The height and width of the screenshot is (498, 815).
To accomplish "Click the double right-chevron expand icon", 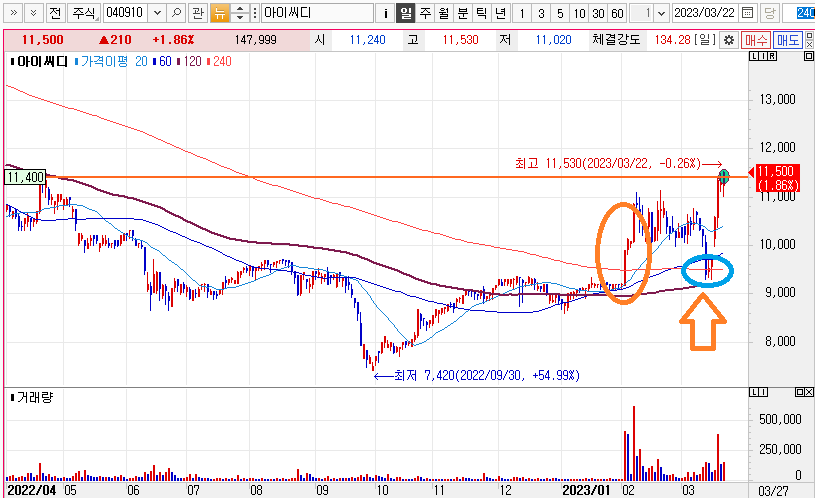I will (x=13, y=13).
